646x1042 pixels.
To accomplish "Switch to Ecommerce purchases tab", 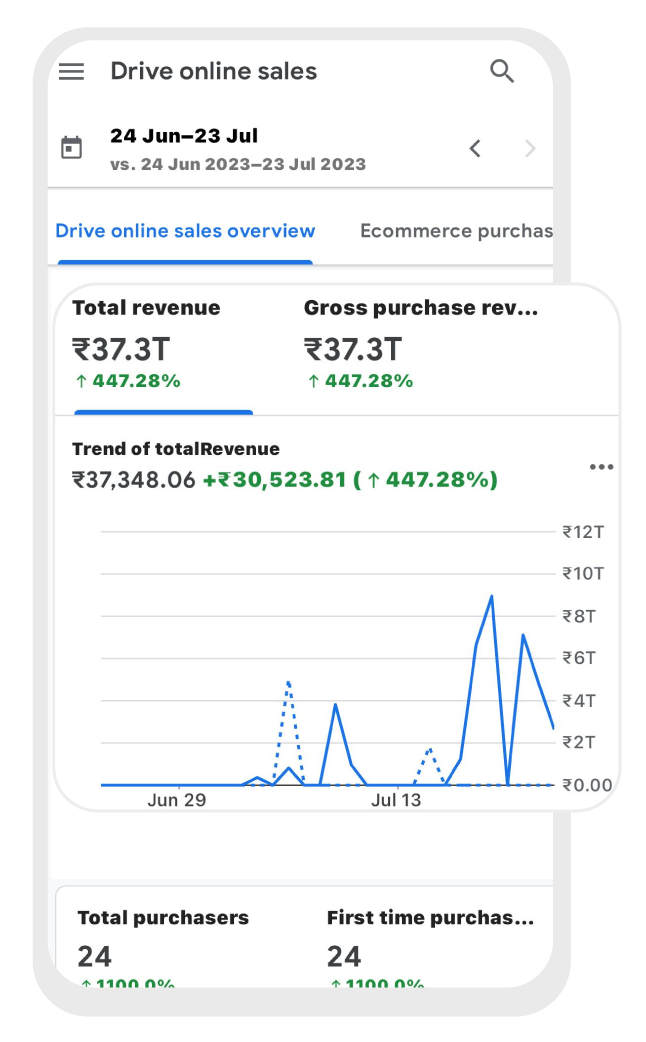I will click(x=457, y=231).
